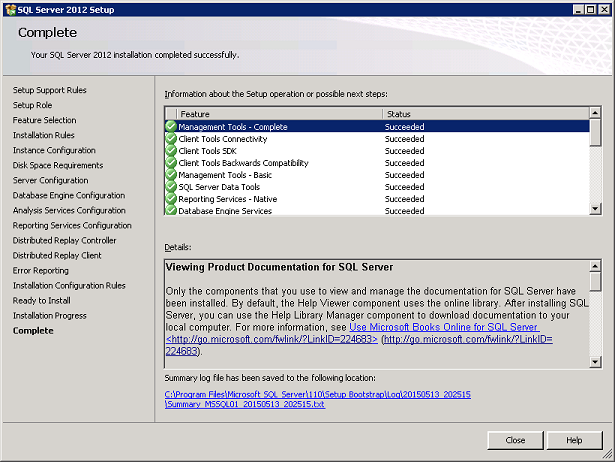Click the green check for Management Tools - Basic
The width and height of the screenshot is (615, 462).
pyautogui.click(x=171, y=175)
